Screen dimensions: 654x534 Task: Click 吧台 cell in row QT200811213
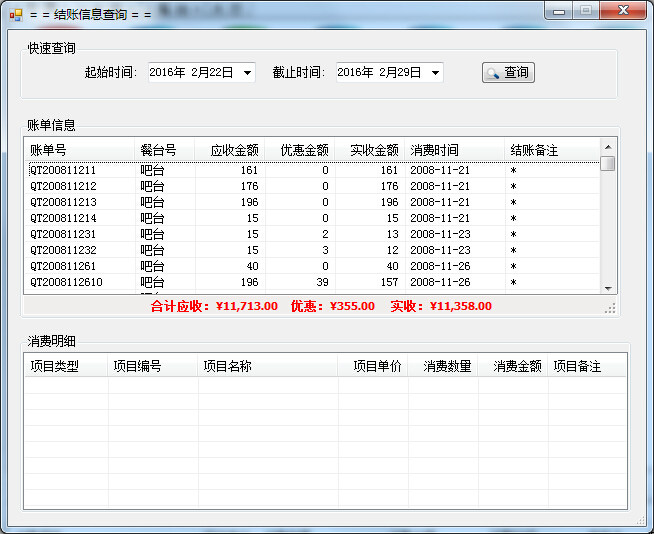click(x=152, y=202)
